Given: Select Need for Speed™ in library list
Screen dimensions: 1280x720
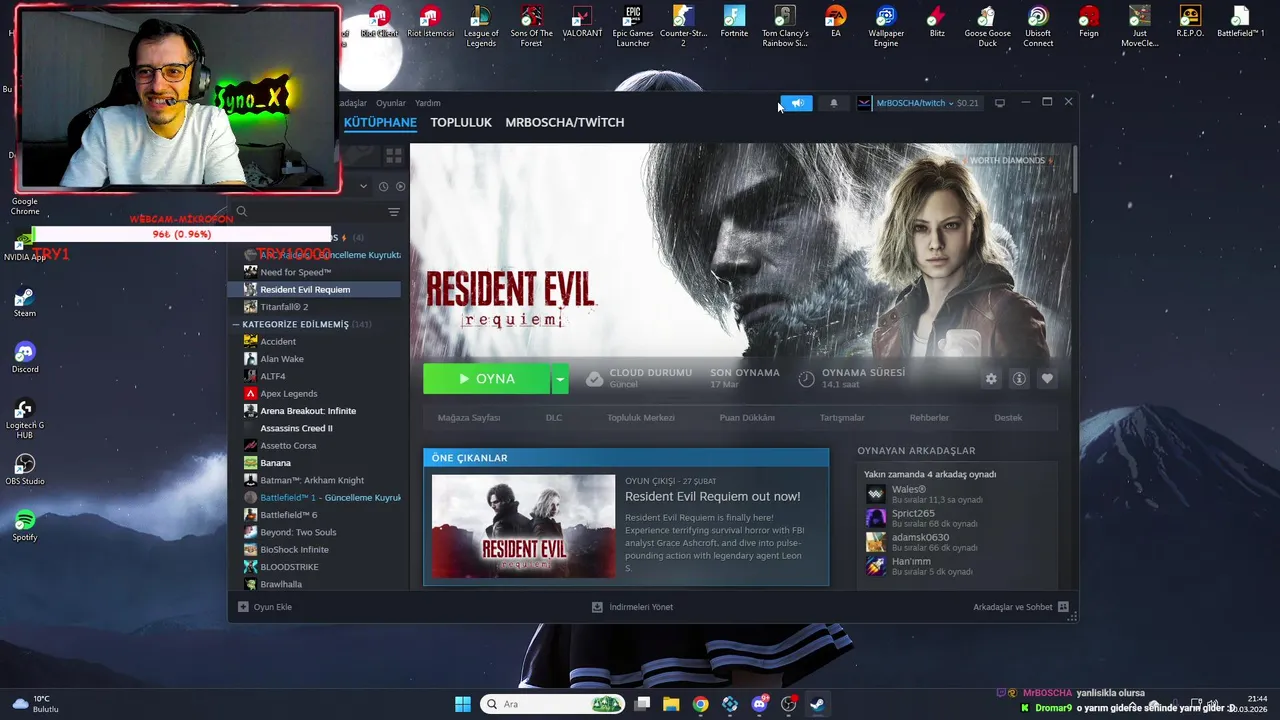Looking at the screenshot, I should pos(295,272).
